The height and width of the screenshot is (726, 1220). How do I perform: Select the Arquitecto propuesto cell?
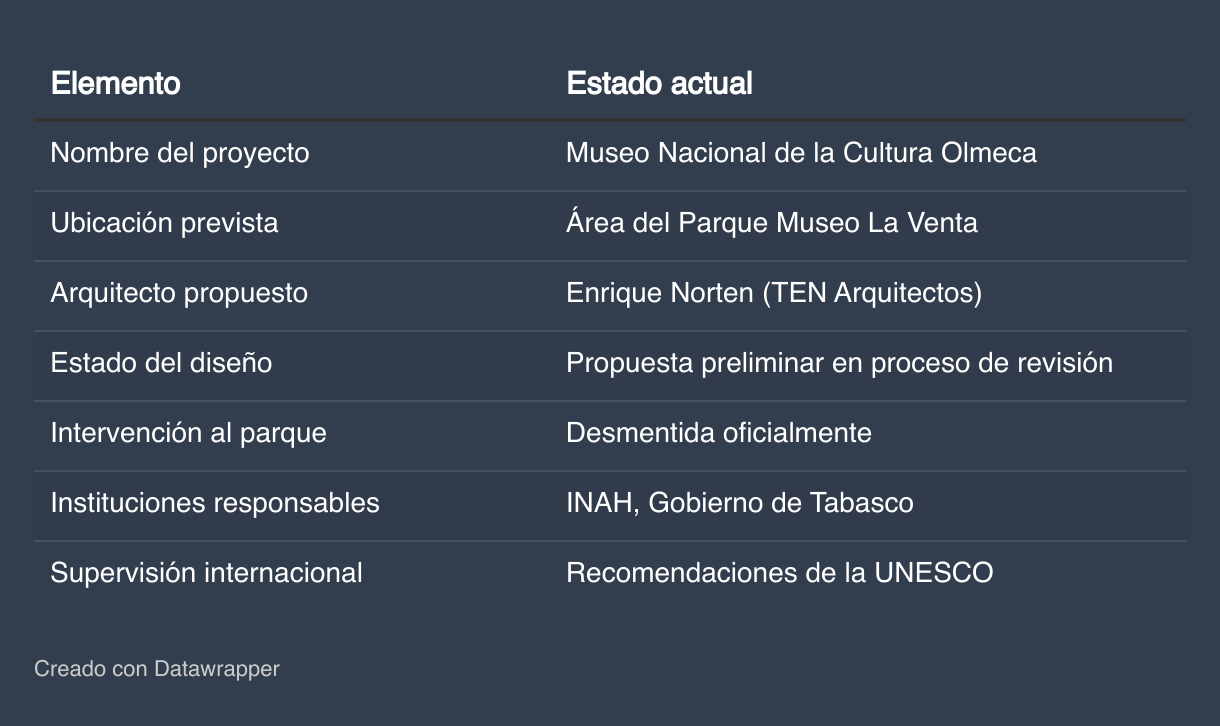pos(179,293)
